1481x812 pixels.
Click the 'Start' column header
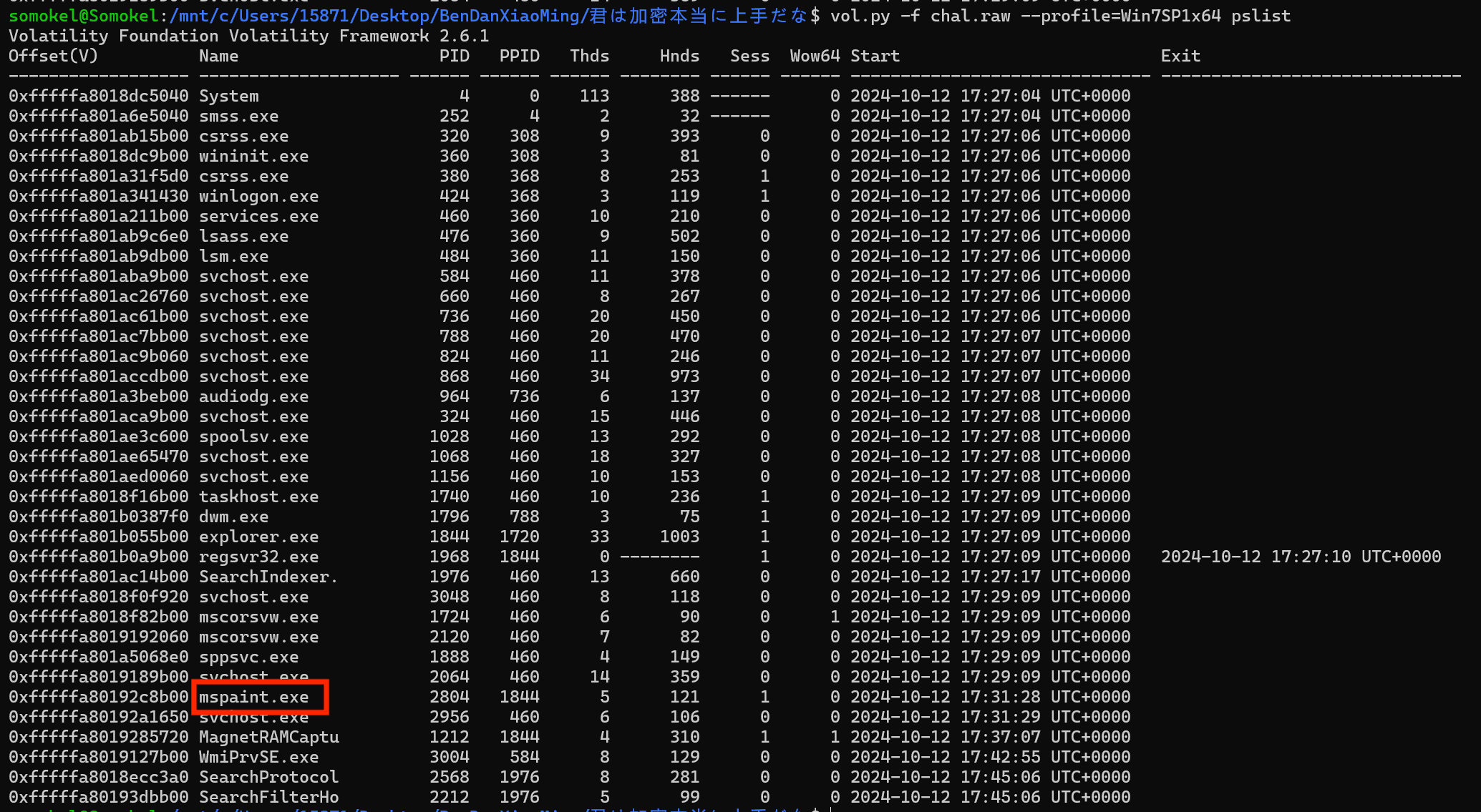875,56
